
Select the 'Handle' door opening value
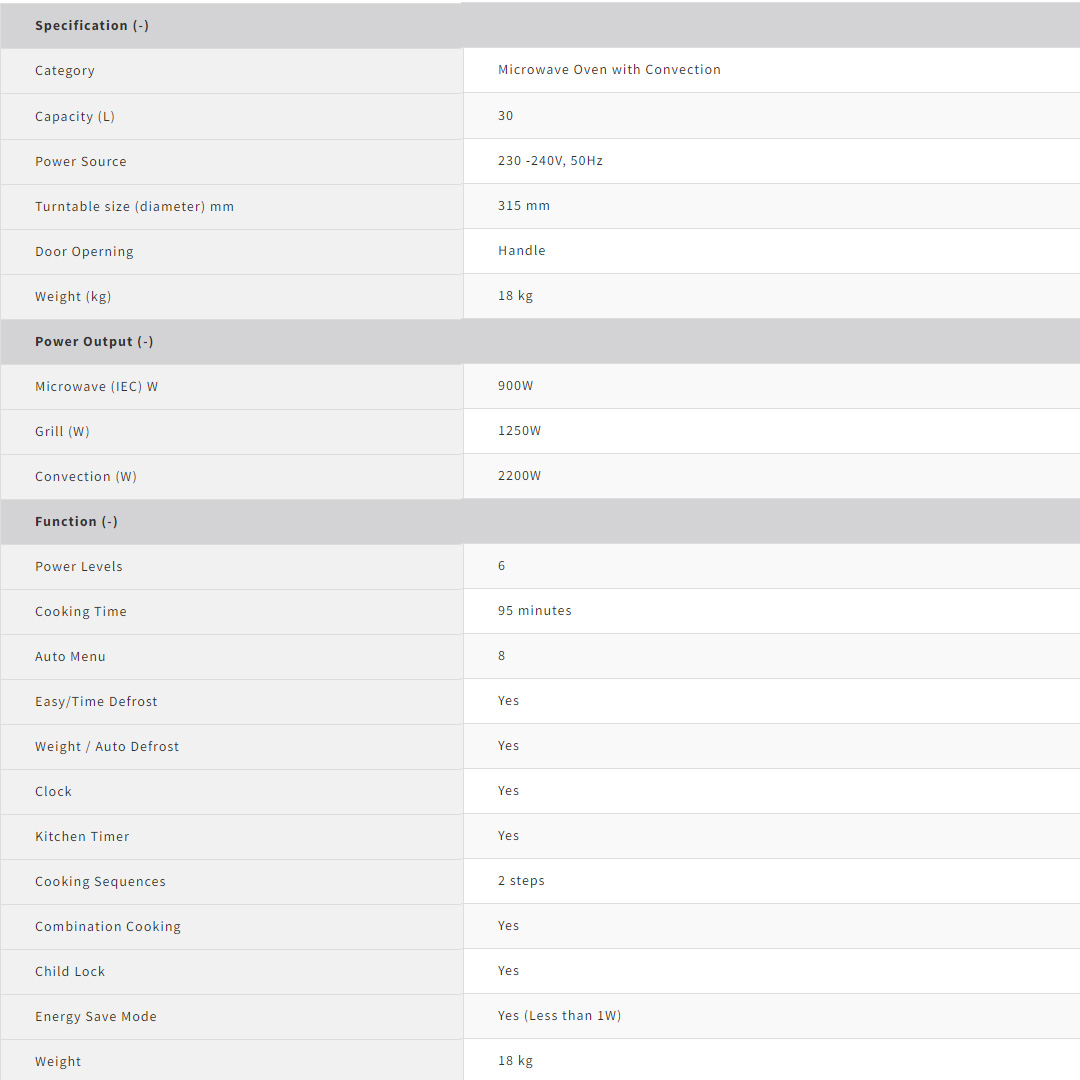522,250
